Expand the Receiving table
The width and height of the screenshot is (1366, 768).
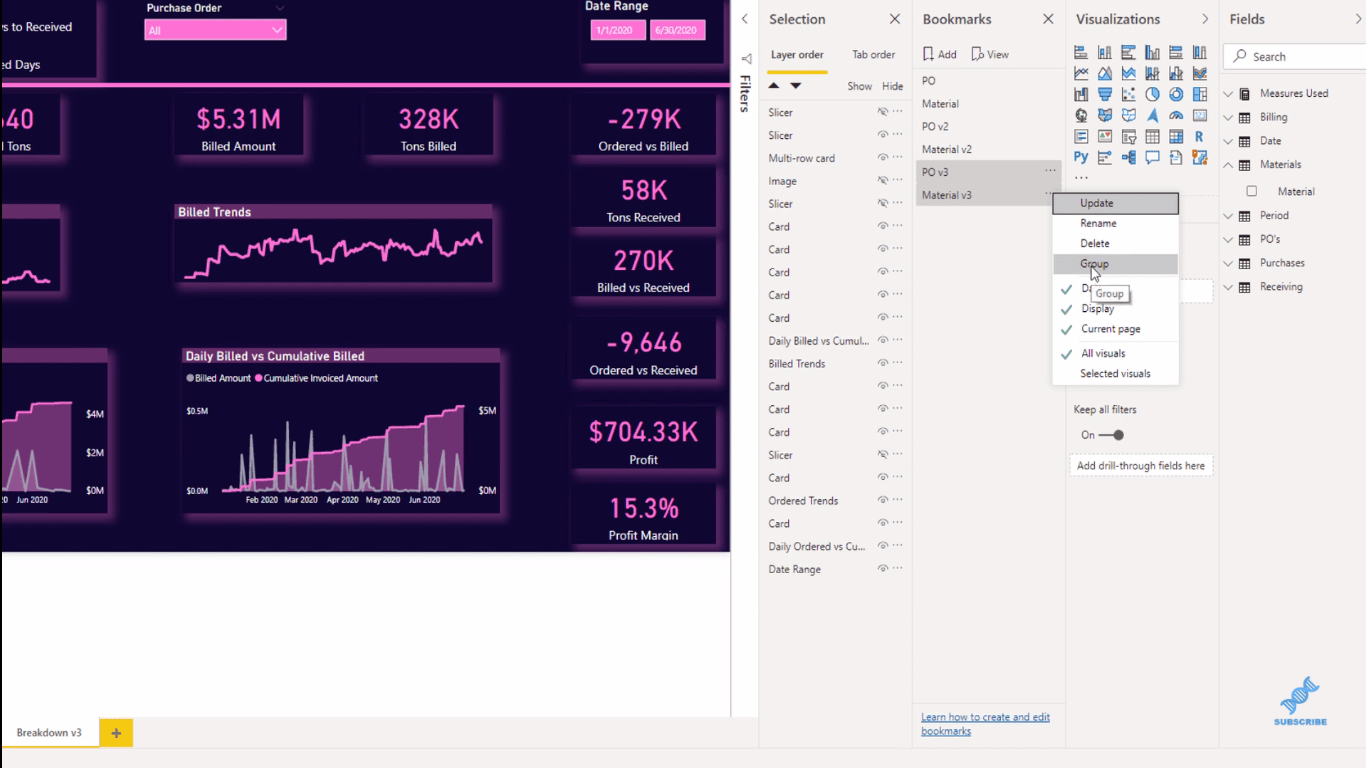click(1229, 287)
